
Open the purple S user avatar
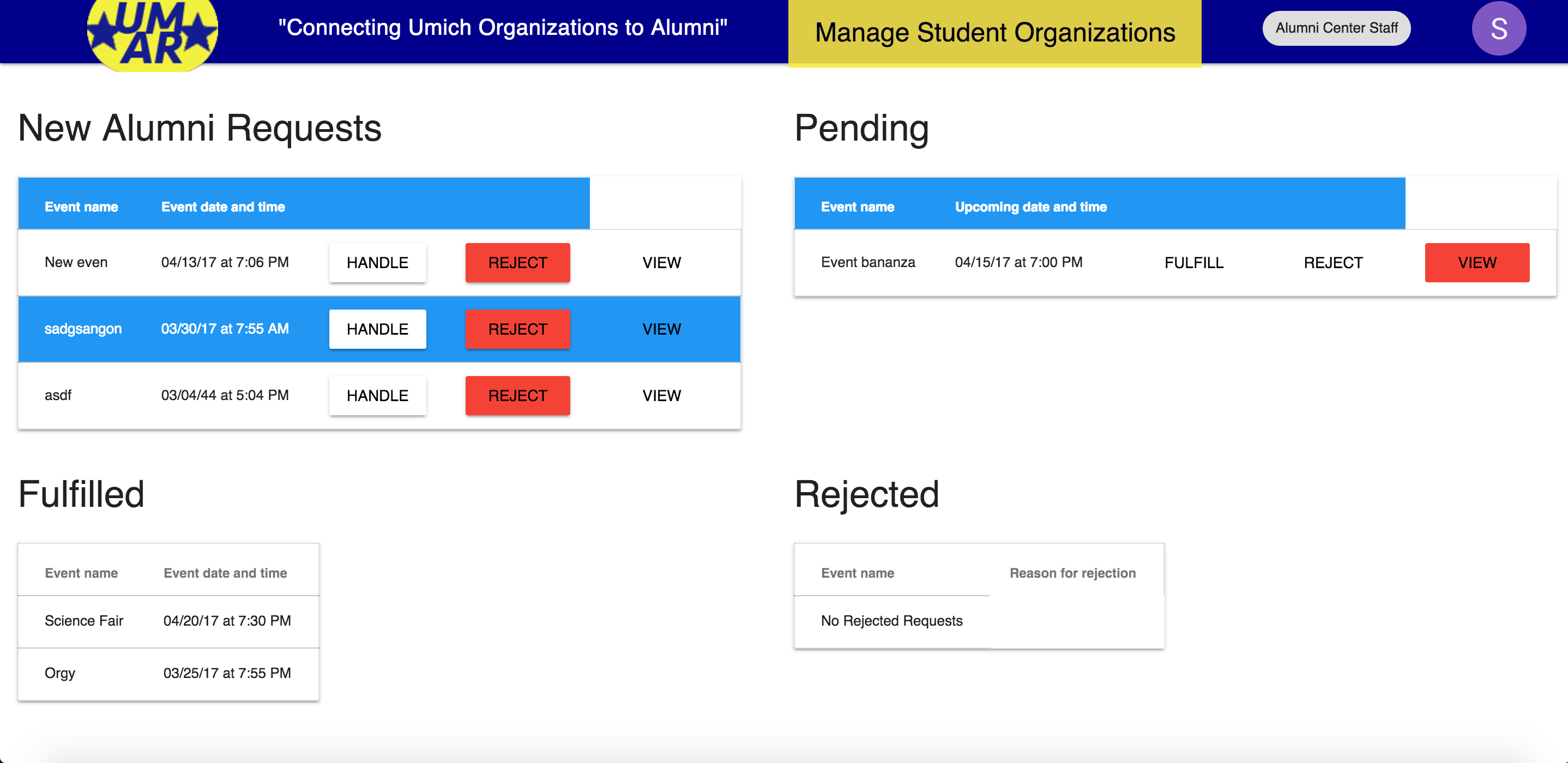tap(1498, 28)
